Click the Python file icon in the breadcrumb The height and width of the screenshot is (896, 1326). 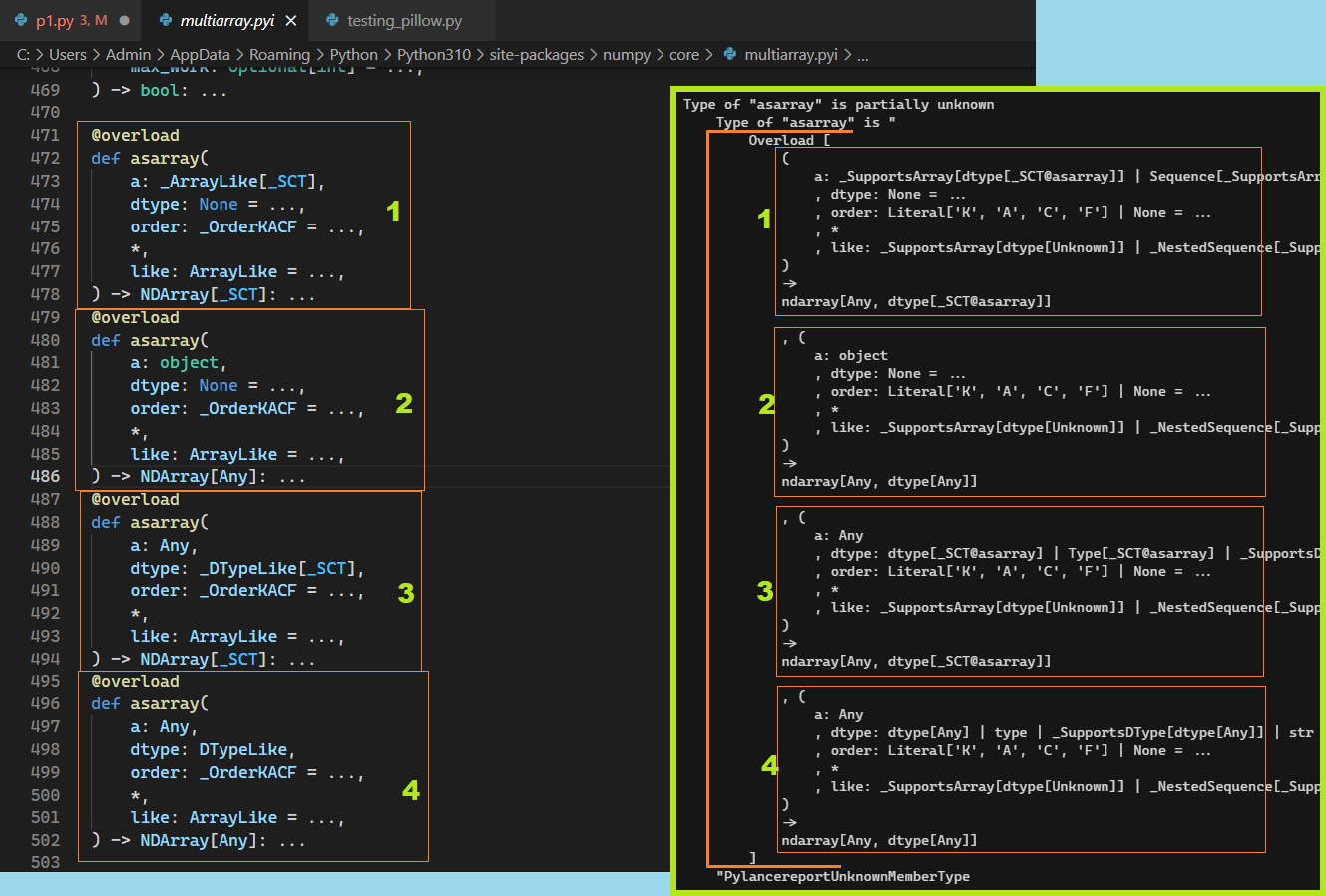tap(730, 54)
